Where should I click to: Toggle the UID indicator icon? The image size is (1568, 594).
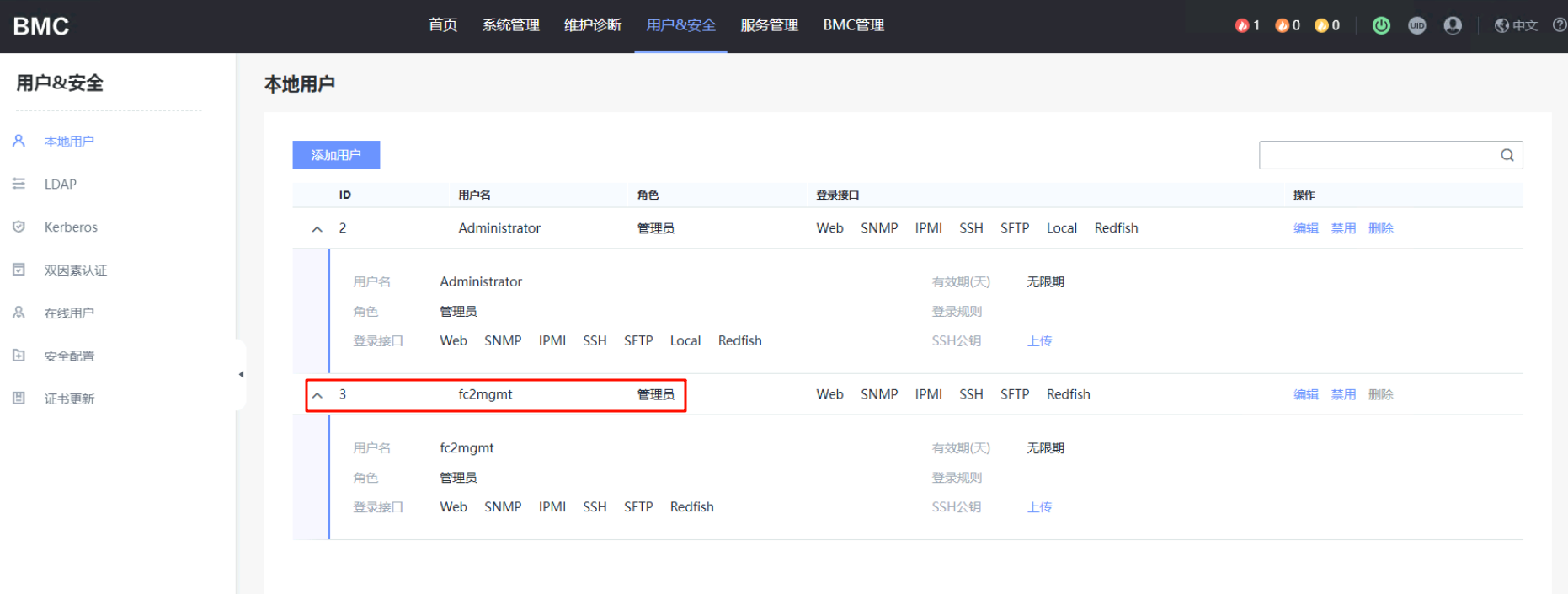click(x=1417, y=25)
